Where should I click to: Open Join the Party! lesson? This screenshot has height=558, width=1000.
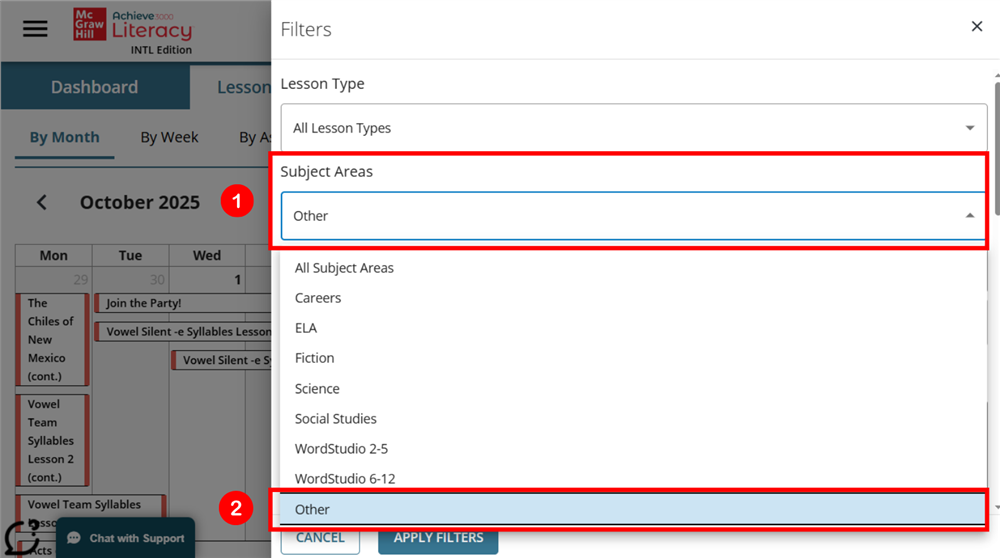point(145,303)
